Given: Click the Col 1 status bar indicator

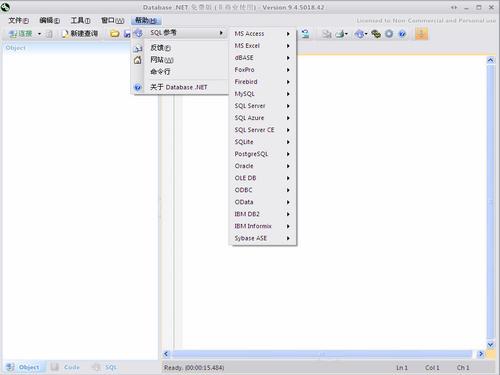Looking at the screenshot, I should (x=432, y=367).
